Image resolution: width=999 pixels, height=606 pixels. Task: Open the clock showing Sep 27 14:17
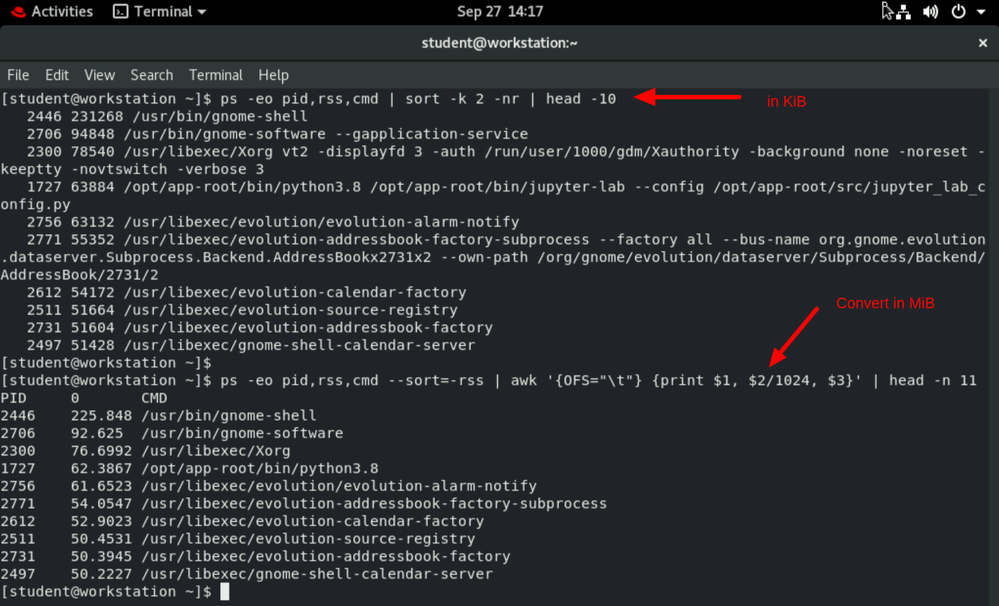(499, 12)
